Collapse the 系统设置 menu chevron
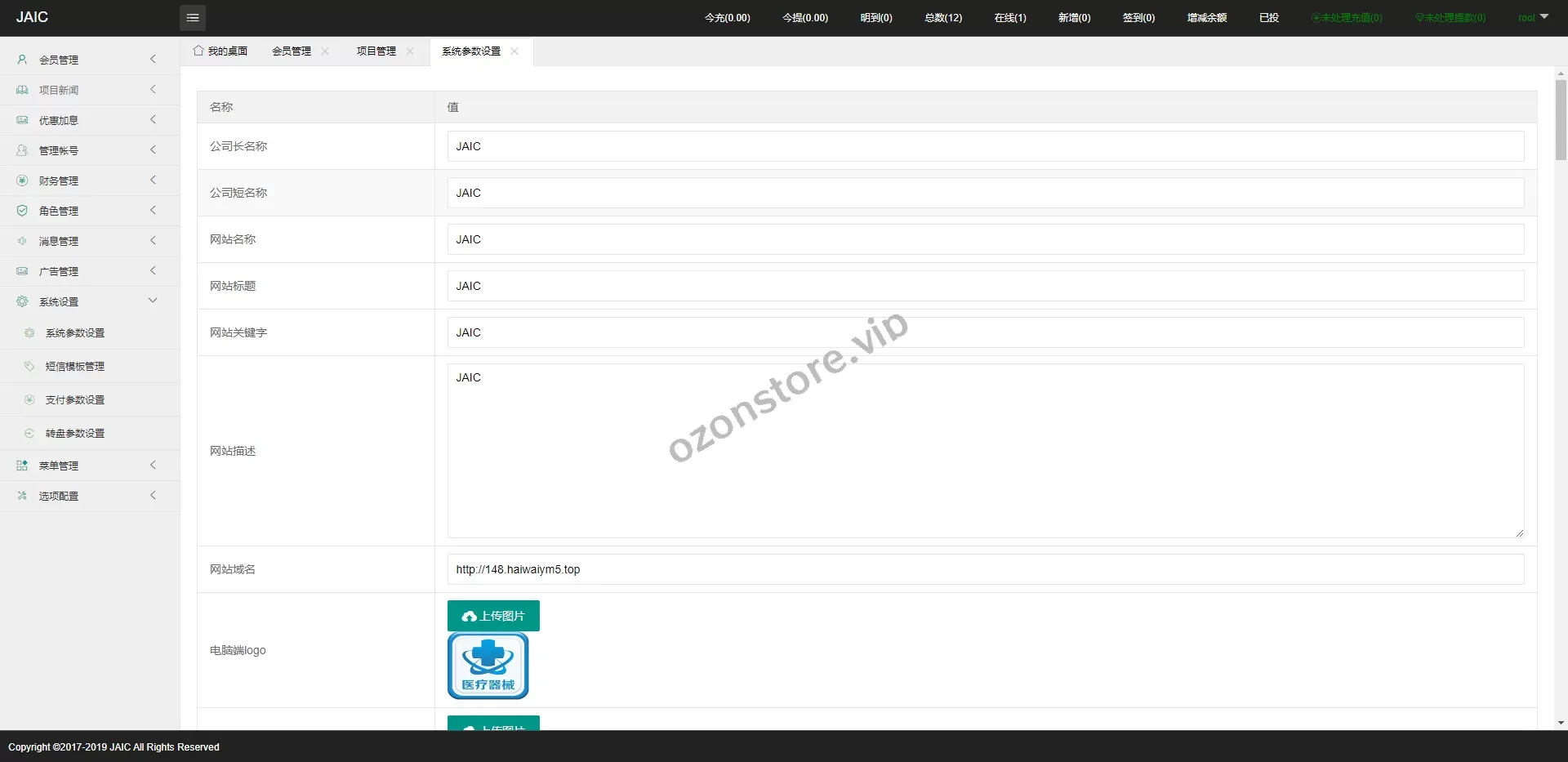1568x762 pixels. point(153,301)
